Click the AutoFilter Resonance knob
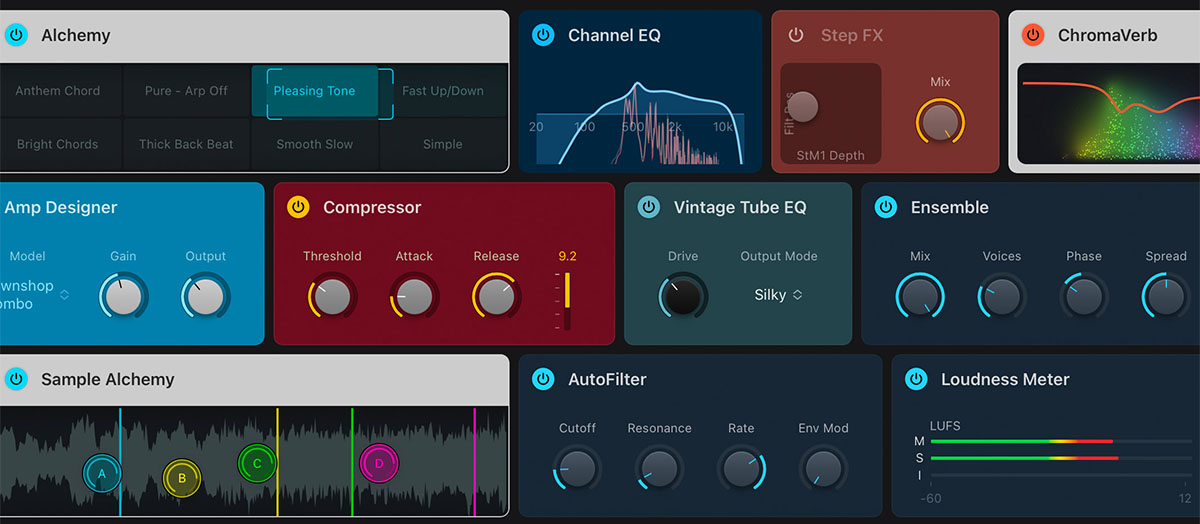Viewport: 1200px width, 524px height. click(x=659, y=468)
